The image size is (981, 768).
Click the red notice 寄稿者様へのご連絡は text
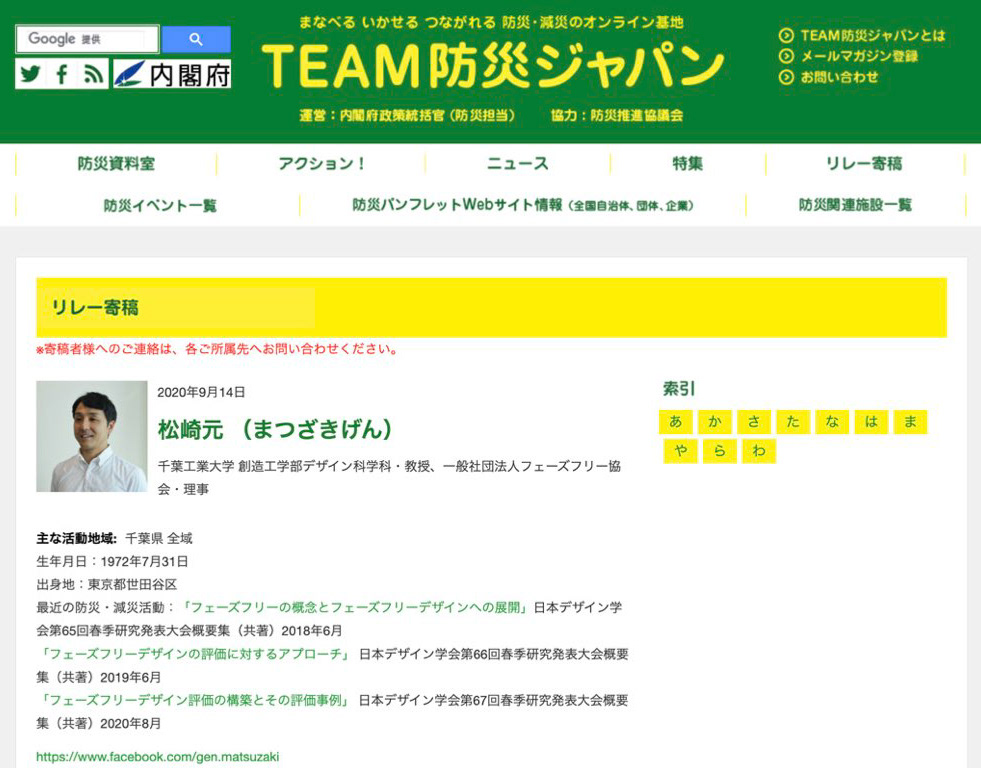point(216,349)
